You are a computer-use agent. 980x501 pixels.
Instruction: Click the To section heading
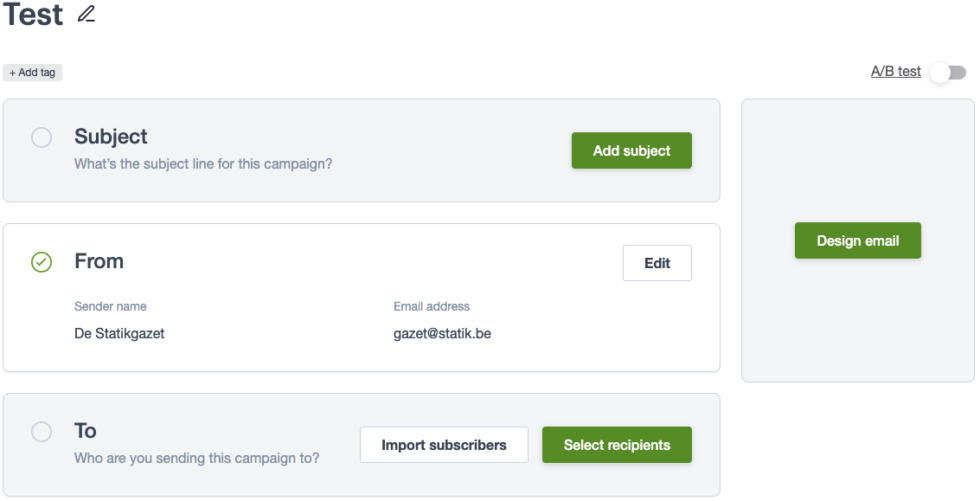coord(85,430)
